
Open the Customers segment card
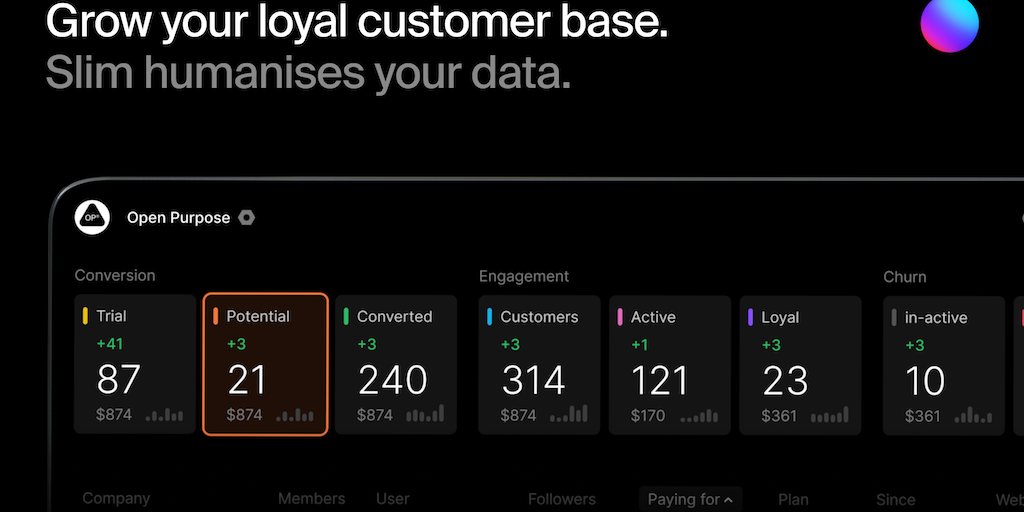point(539,364)
